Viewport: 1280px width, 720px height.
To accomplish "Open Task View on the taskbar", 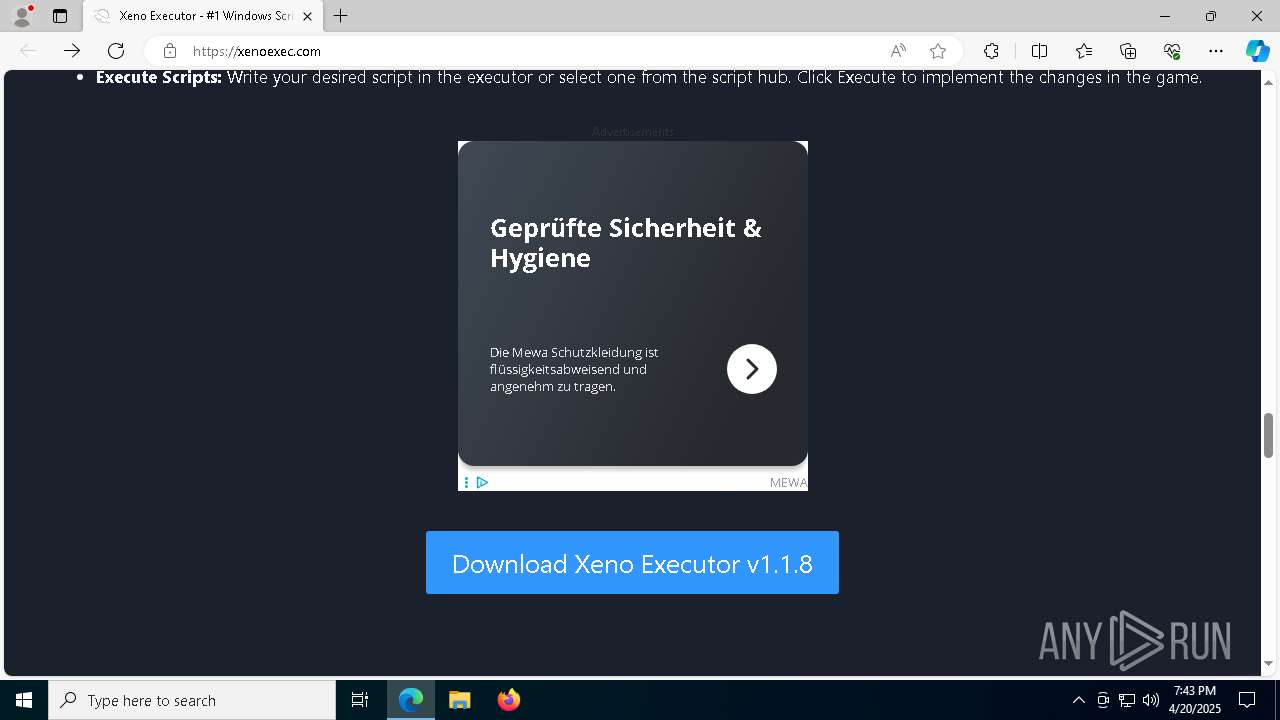I will click(x=360, y=700).
